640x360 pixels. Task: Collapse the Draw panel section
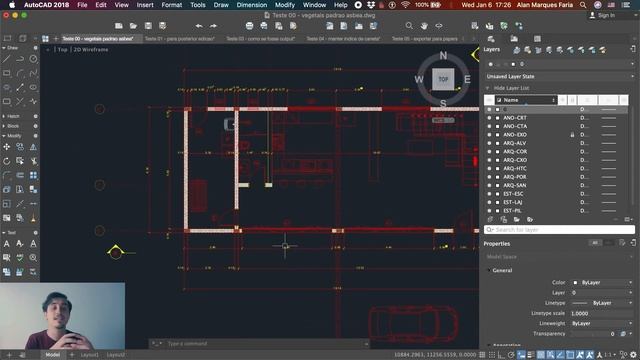4,48
